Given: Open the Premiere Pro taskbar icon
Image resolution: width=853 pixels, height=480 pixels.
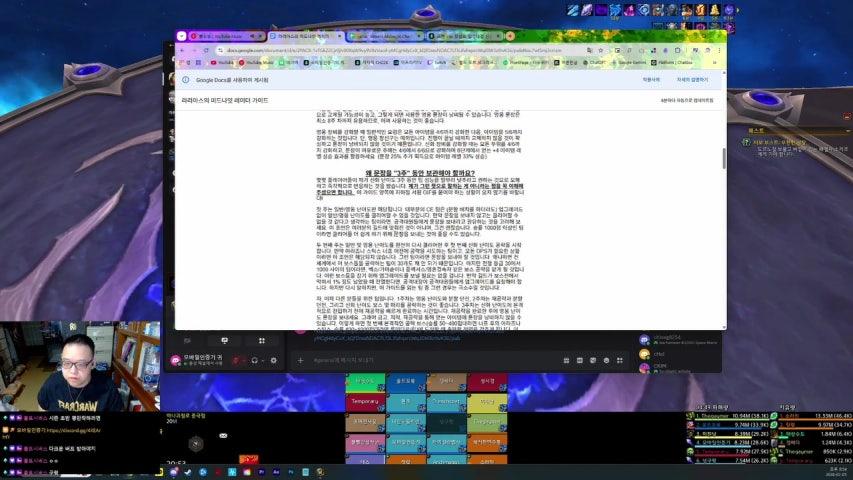Looking at the screenshot, I should tap(262, 472).
